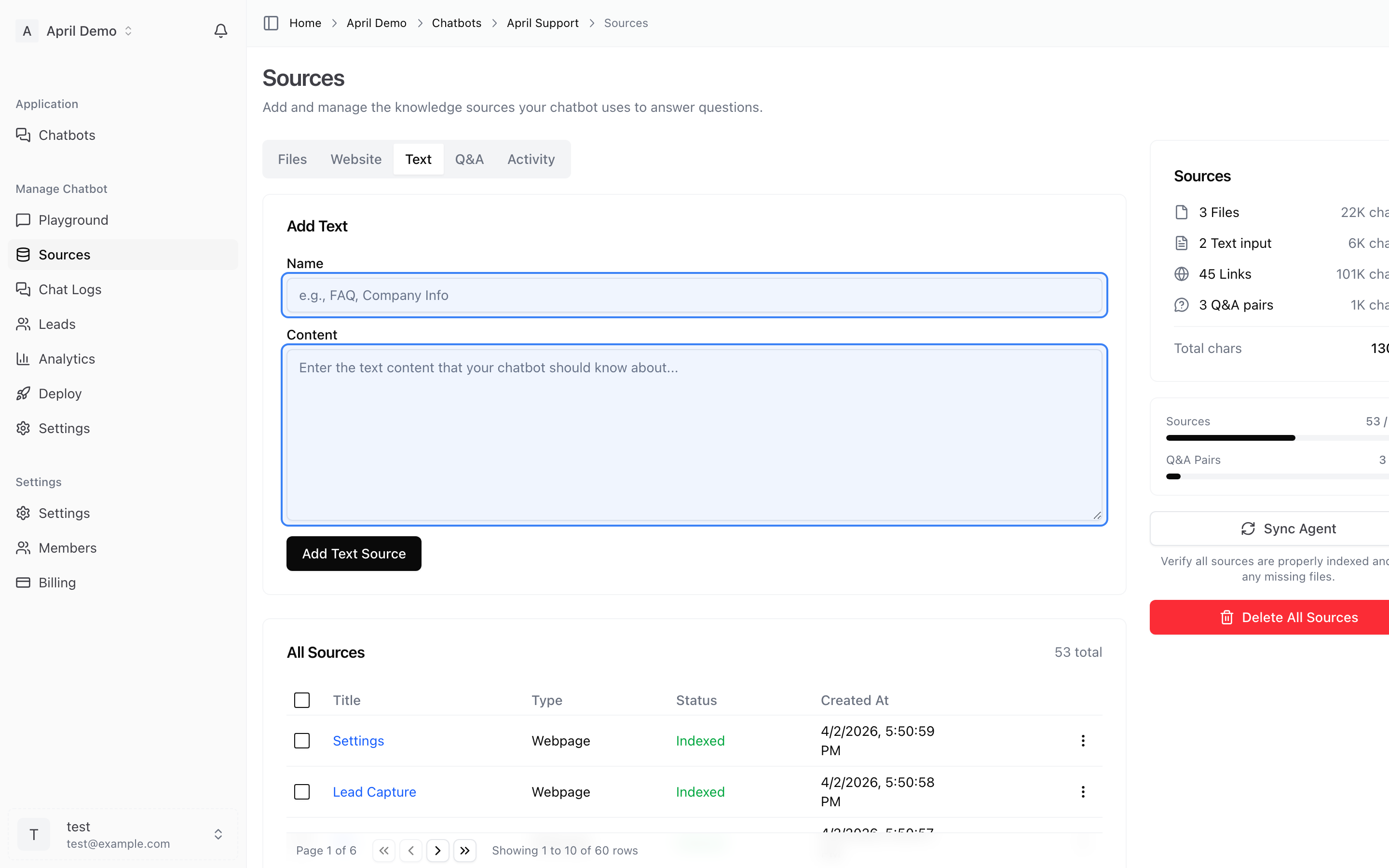Click the test@example.com email text
This screenshot has height=868, width=1389.
point(118,844)
